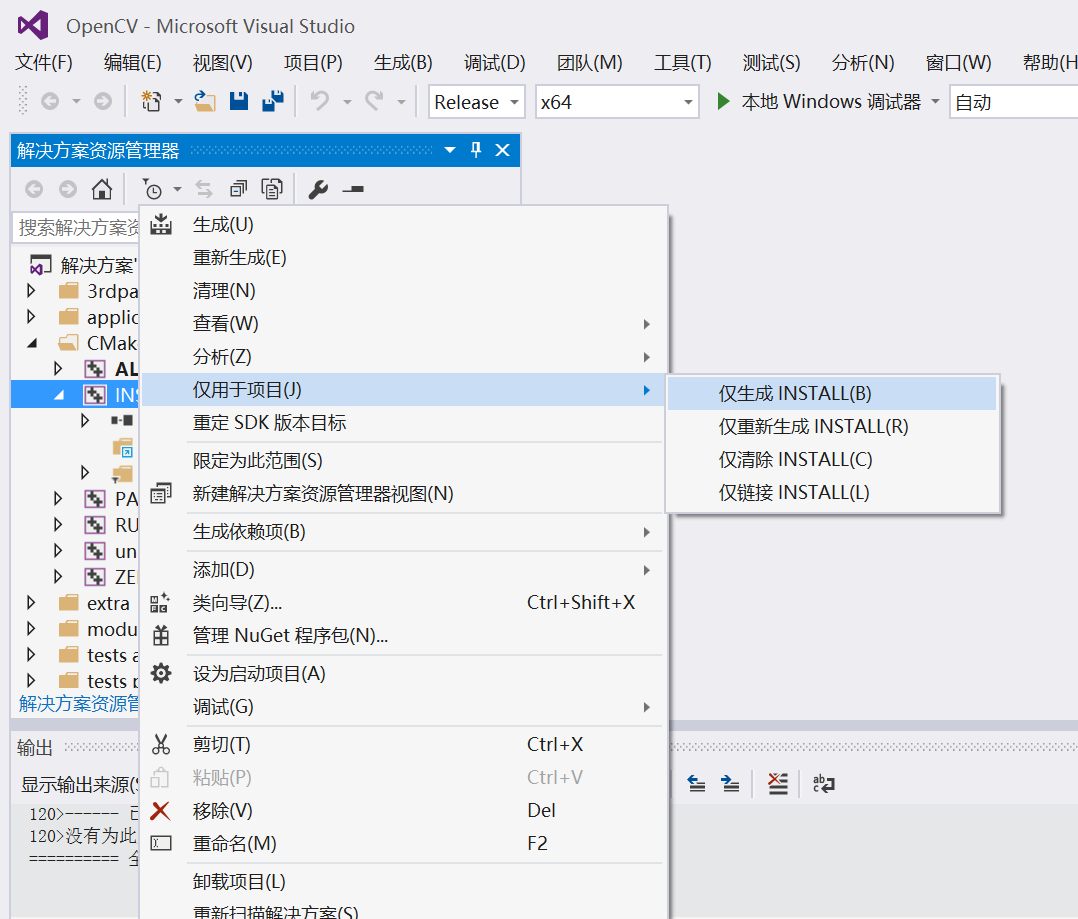This screenshot has width=1078, height=919.
Task: Click the save all disks icon
Action: point(273,102)
